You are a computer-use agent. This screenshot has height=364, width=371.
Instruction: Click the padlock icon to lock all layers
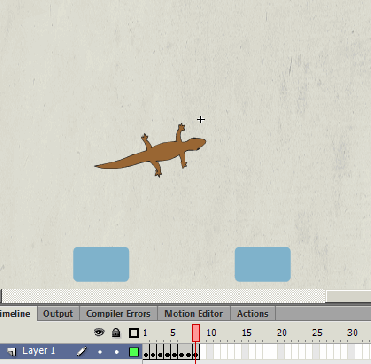116,332
